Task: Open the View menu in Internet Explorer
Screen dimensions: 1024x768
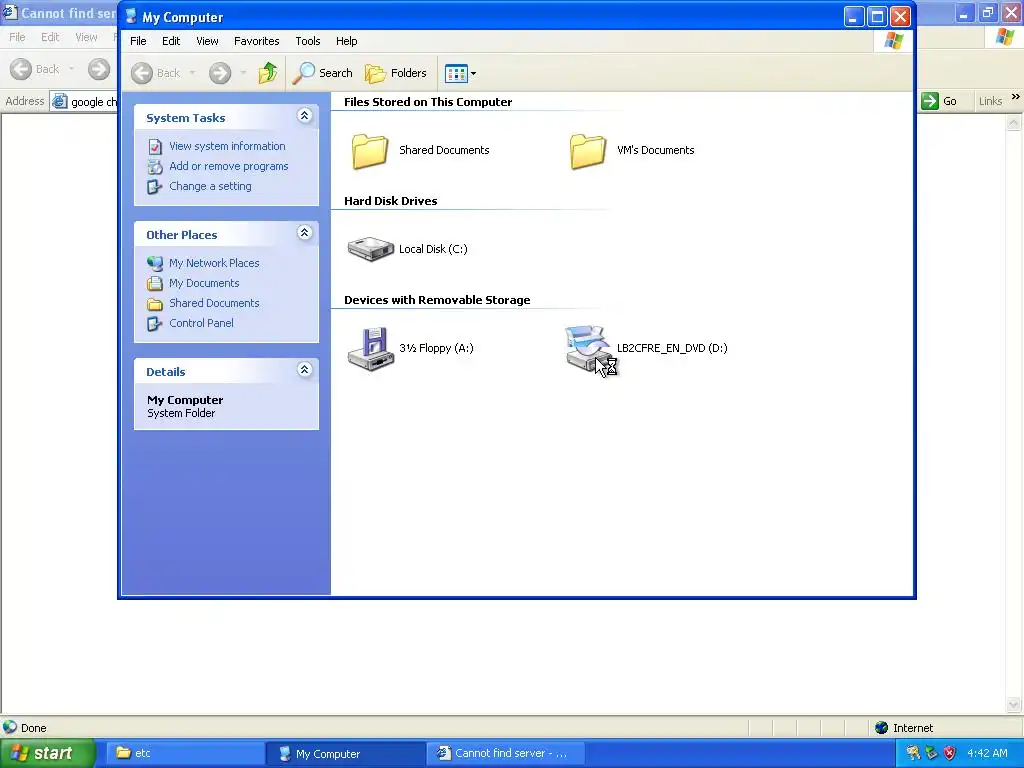Action: (86, 37)
